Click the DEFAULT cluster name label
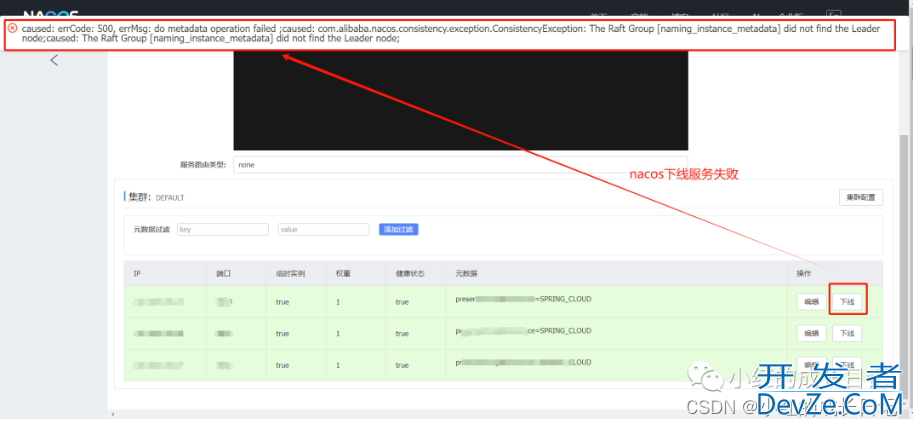This screenshot has width=913, height=426. [x=170, y=198]
